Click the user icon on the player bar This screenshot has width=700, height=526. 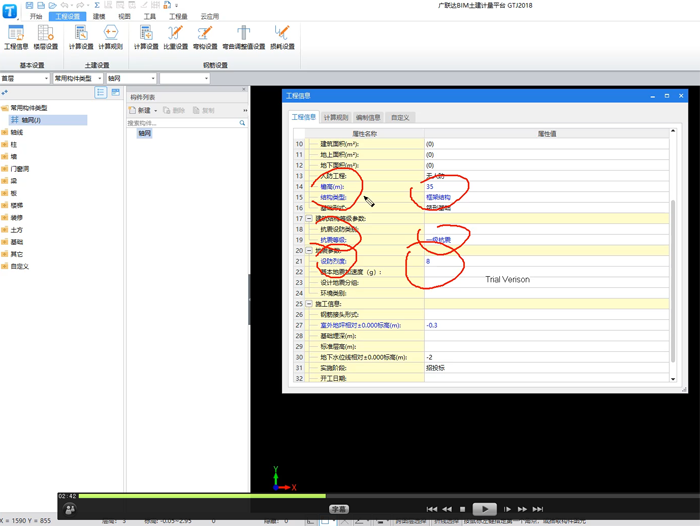click(70, 509)
